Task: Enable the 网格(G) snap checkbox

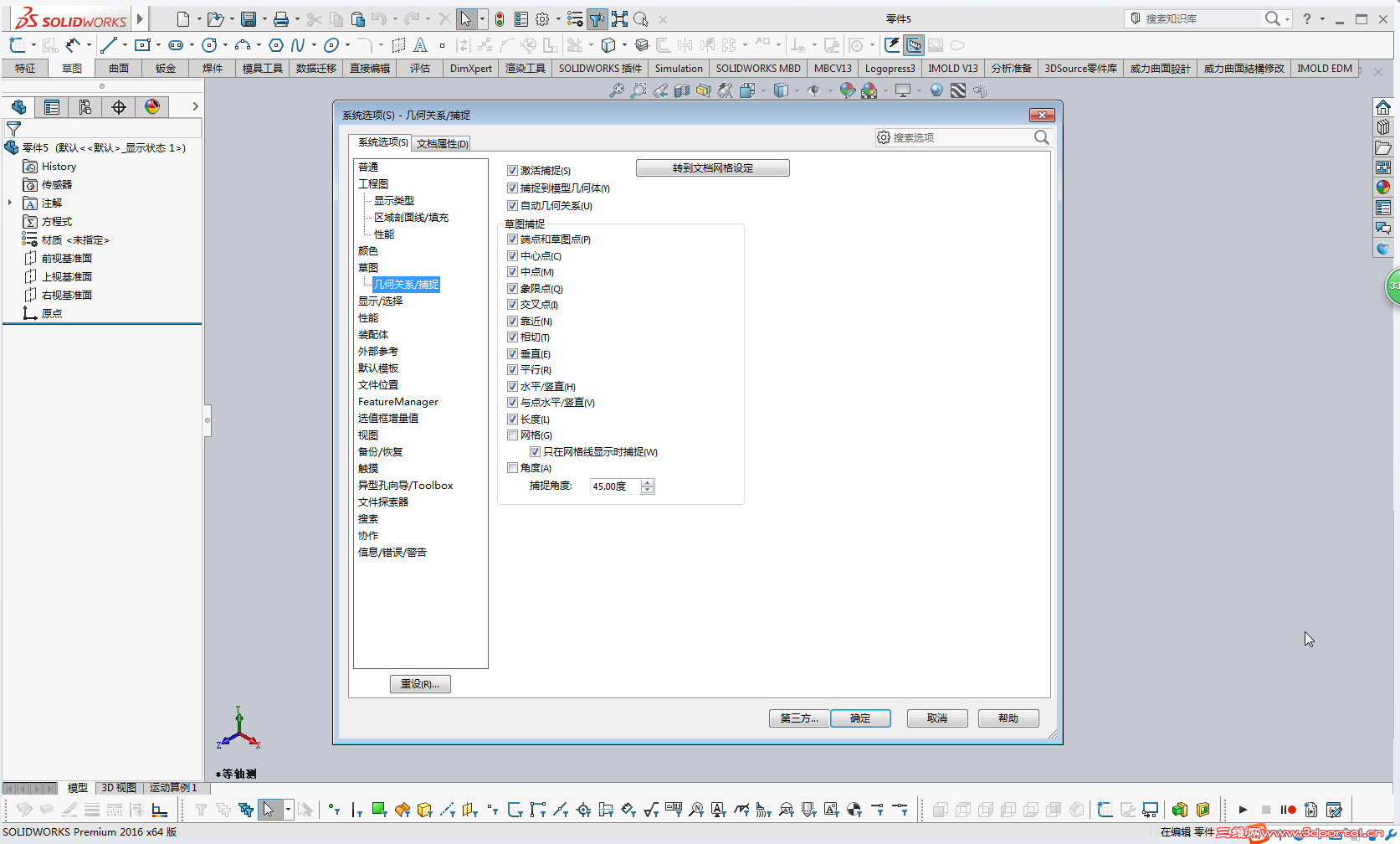Action: pos(512,435)
